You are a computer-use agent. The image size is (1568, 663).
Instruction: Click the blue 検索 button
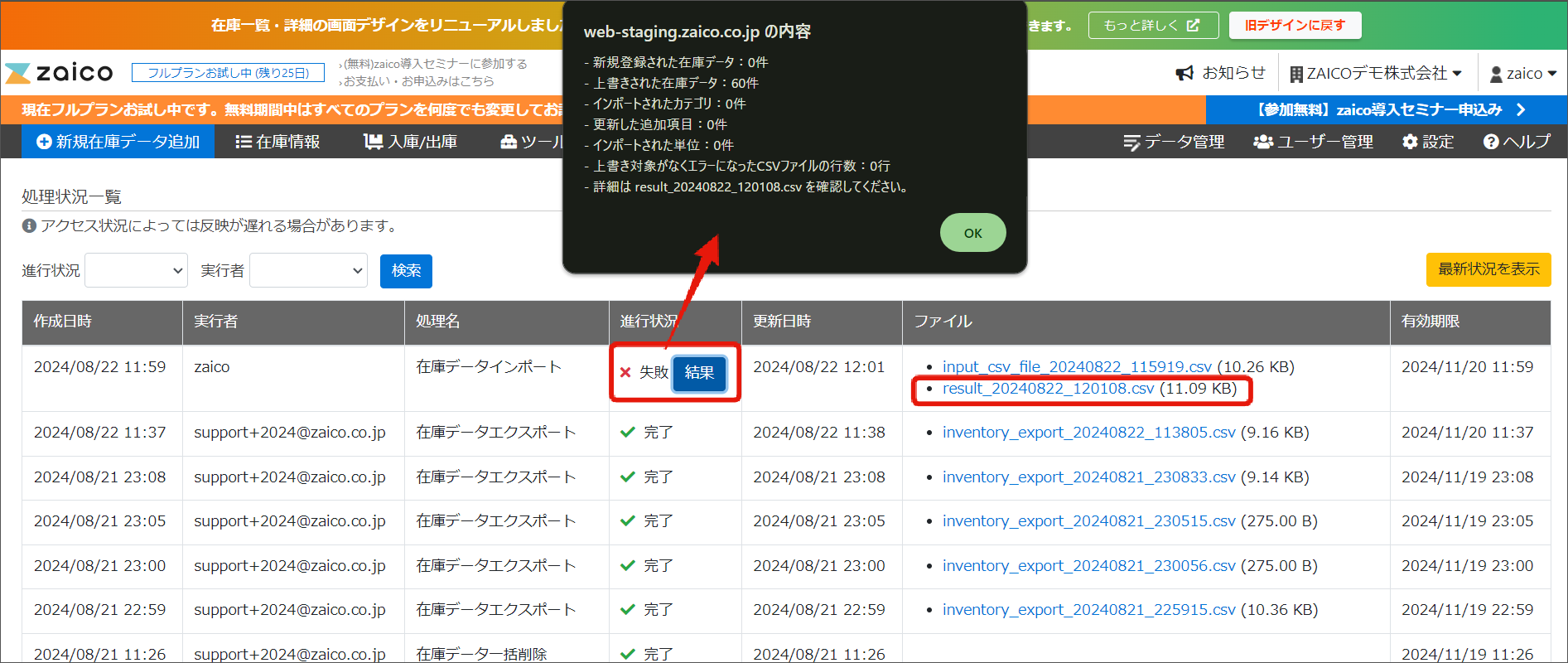(406, 271)
